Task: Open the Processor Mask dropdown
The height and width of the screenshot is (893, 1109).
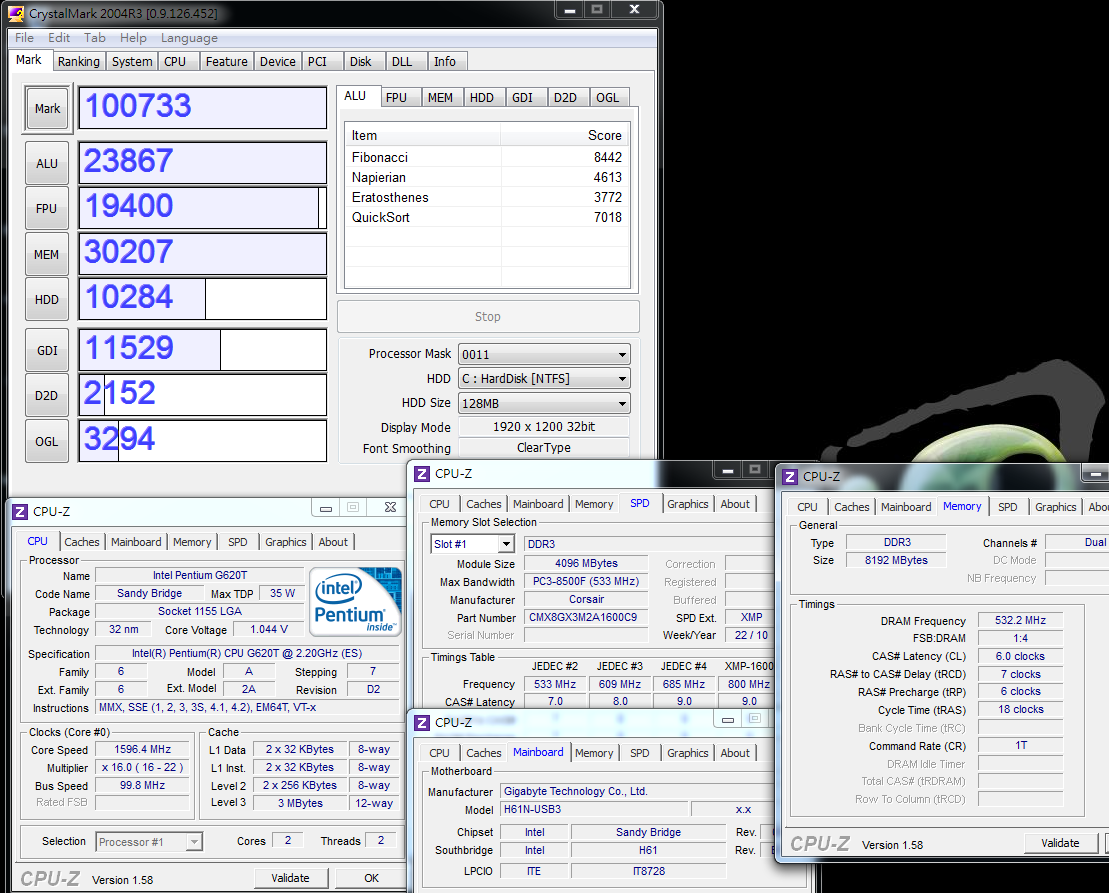Action: click(x=544, y=354)
